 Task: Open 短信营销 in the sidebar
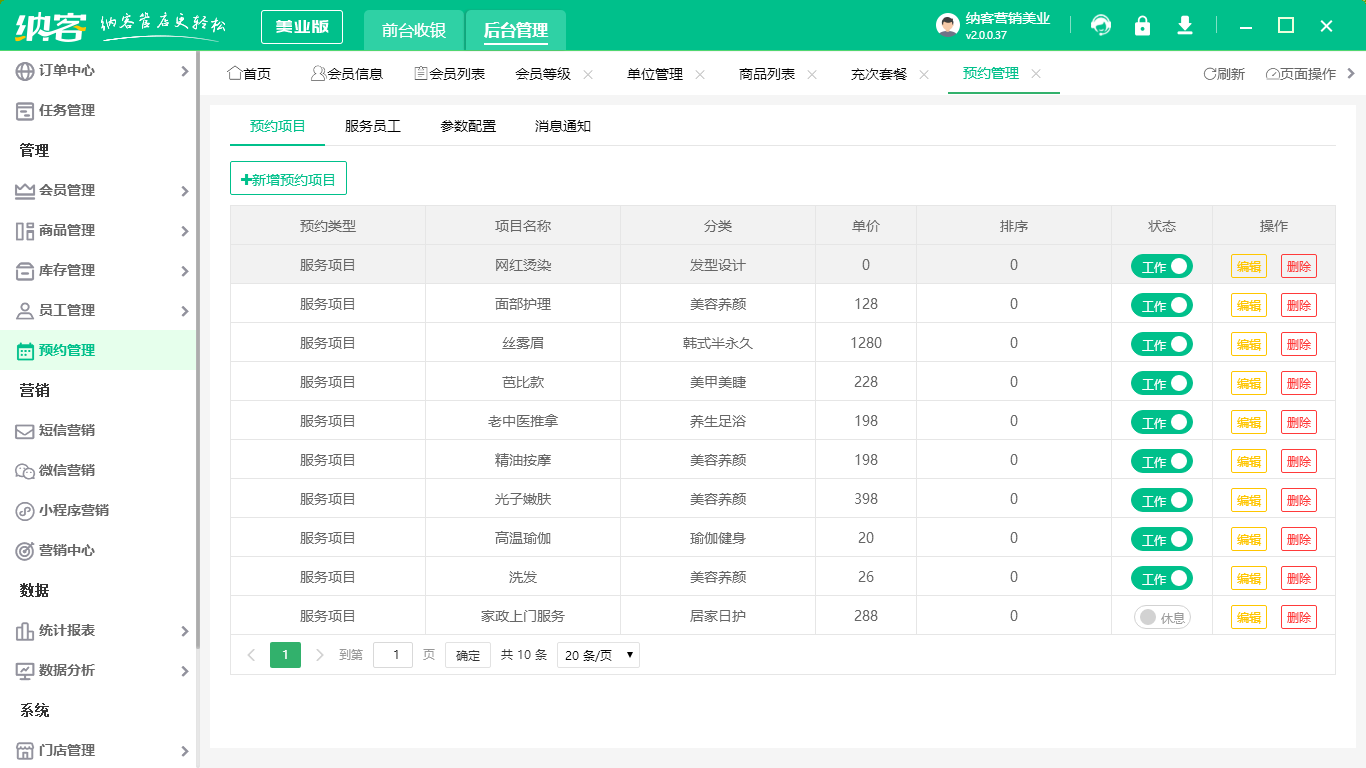click(x=22, y=430)
